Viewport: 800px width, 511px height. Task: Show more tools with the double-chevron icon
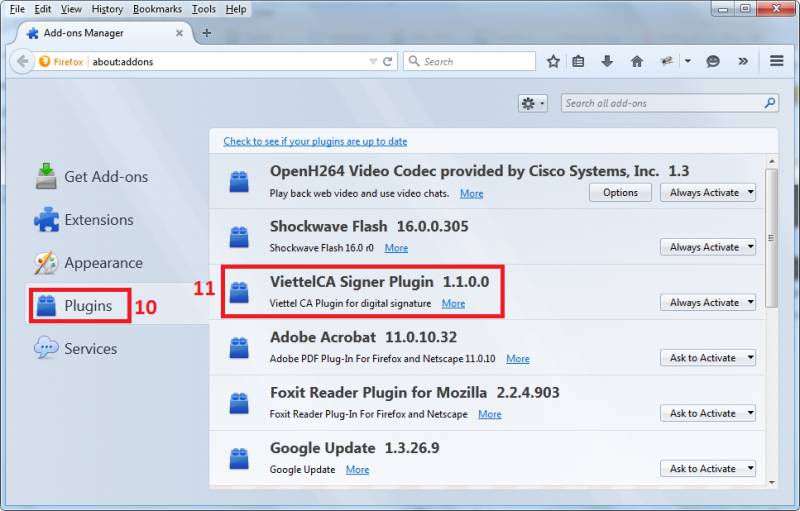click(x=743, y=61)
